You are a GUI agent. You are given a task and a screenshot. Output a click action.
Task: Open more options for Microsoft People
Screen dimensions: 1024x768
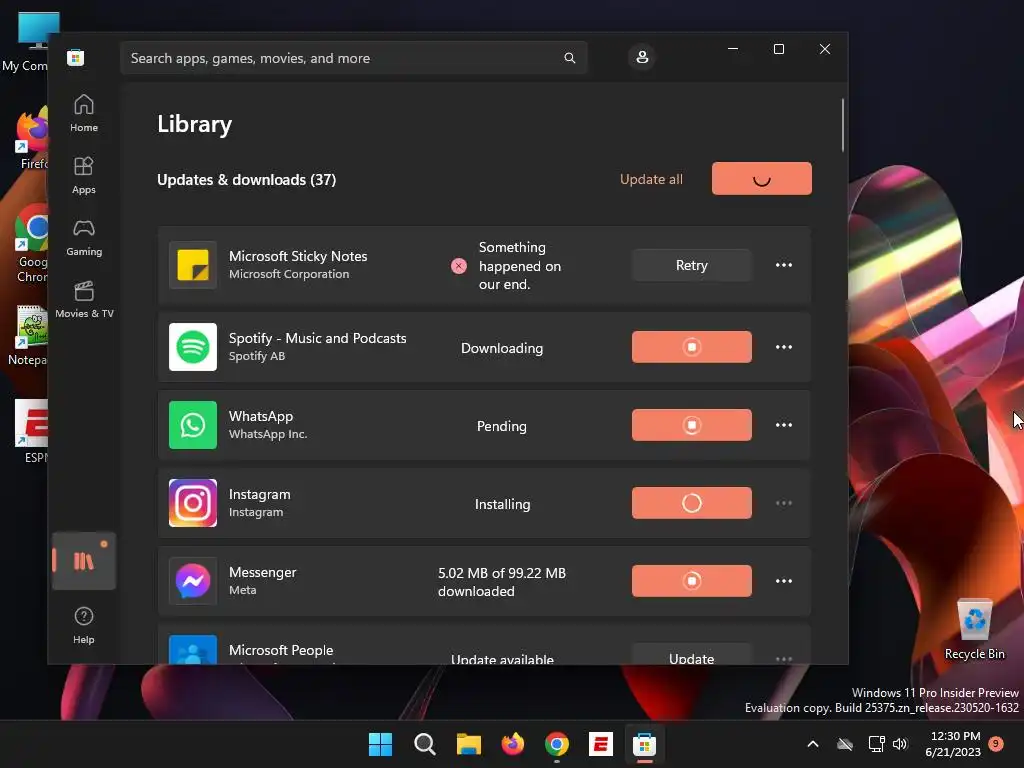click(x=784, y=658)
